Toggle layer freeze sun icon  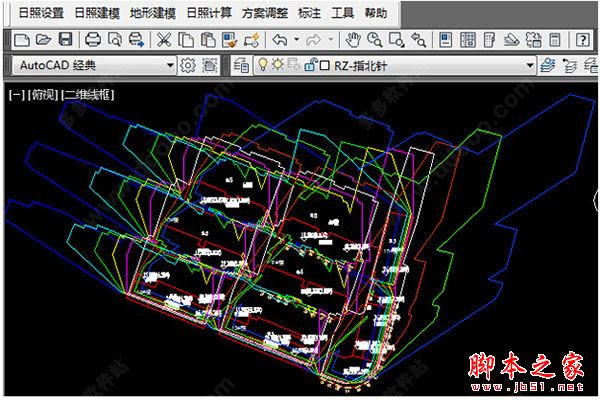coord(278,64)
